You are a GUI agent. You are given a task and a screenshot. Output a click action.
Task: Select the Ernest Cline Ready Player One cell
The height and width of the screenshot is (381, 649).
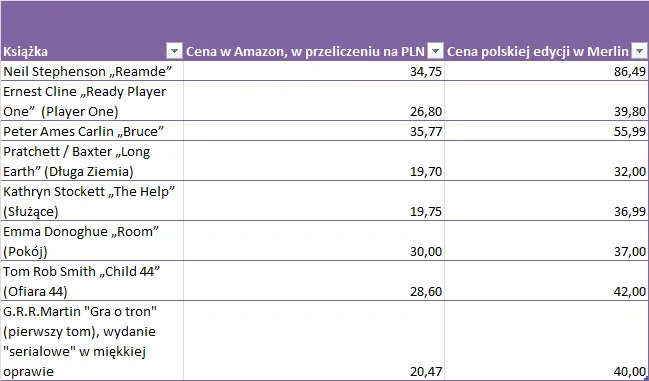coord(92,101)
